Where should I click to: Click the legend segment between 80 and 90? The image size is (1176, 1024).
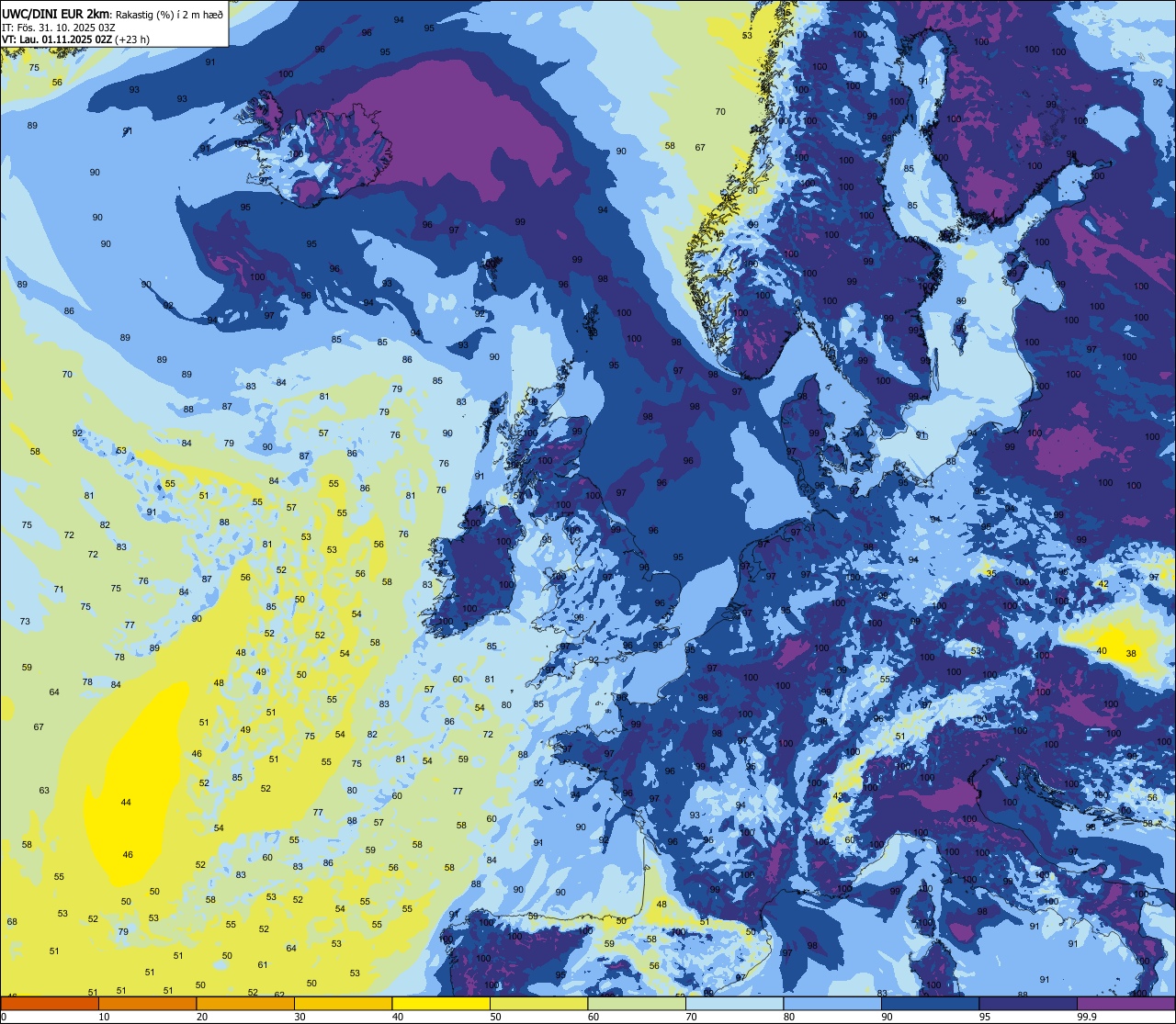(832, 1004)
